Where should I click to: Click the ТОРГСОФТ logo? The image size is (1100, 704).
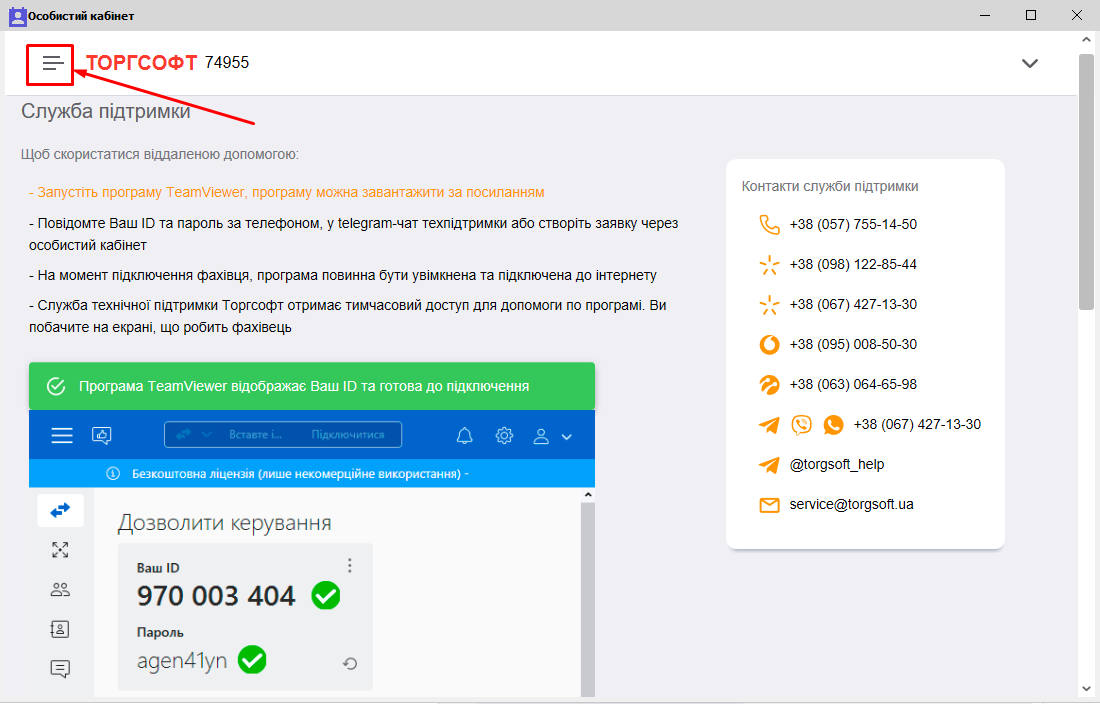coord(142,63)
